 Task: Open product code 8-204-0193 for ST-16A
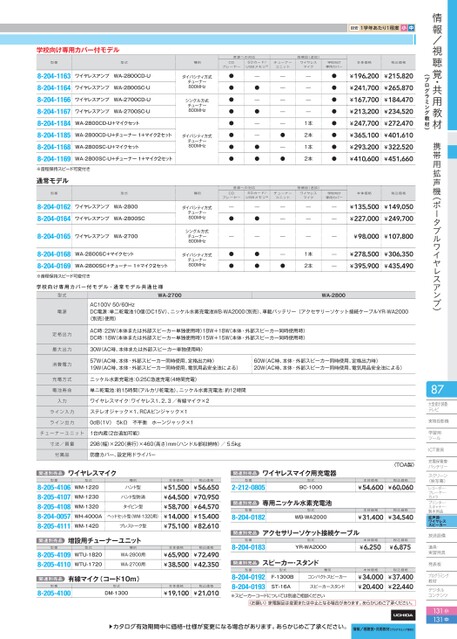(248, 587)
